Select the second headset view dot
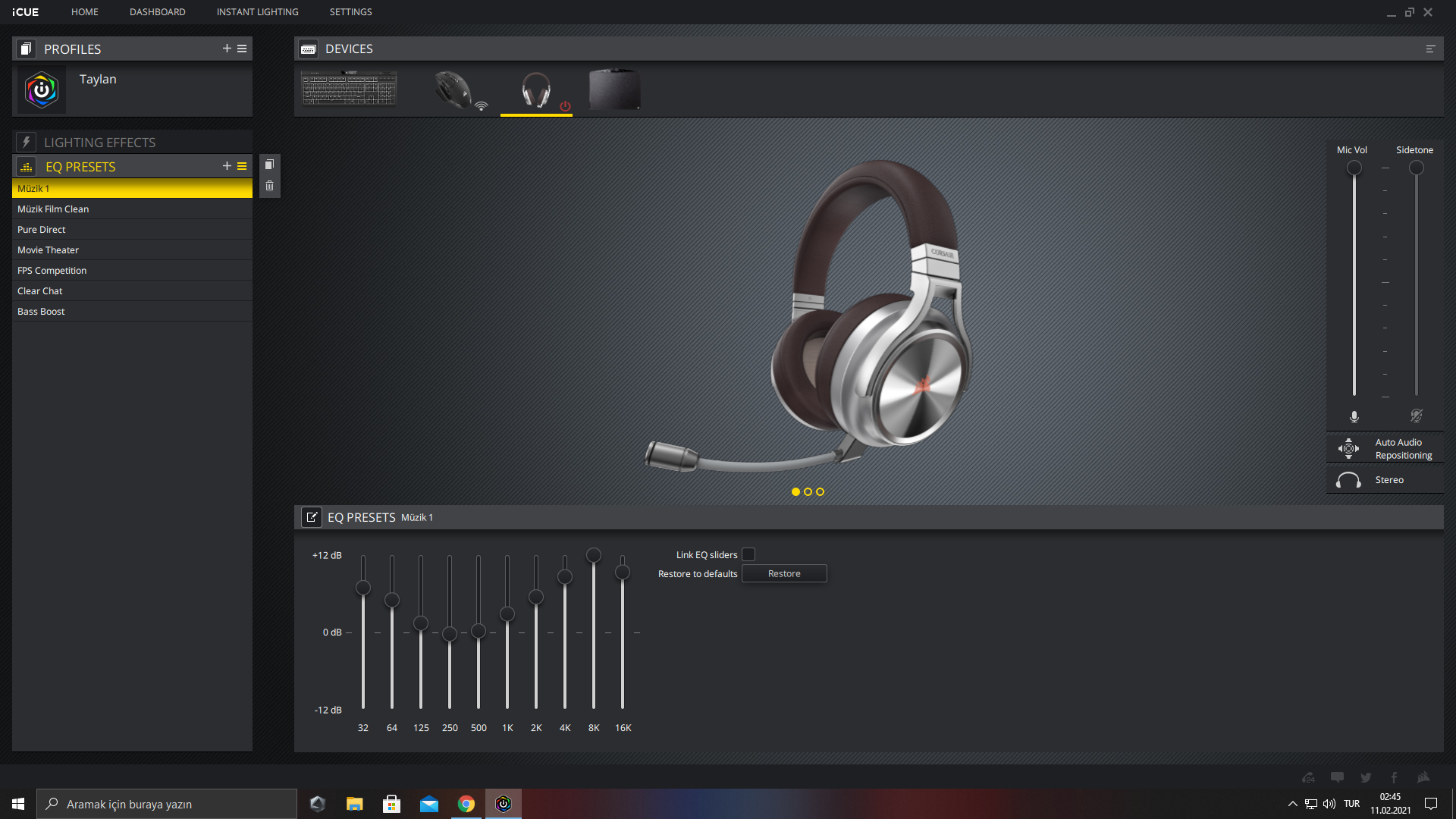The width and height of the screenshot is (1456, 819). [x=808, y=492]
